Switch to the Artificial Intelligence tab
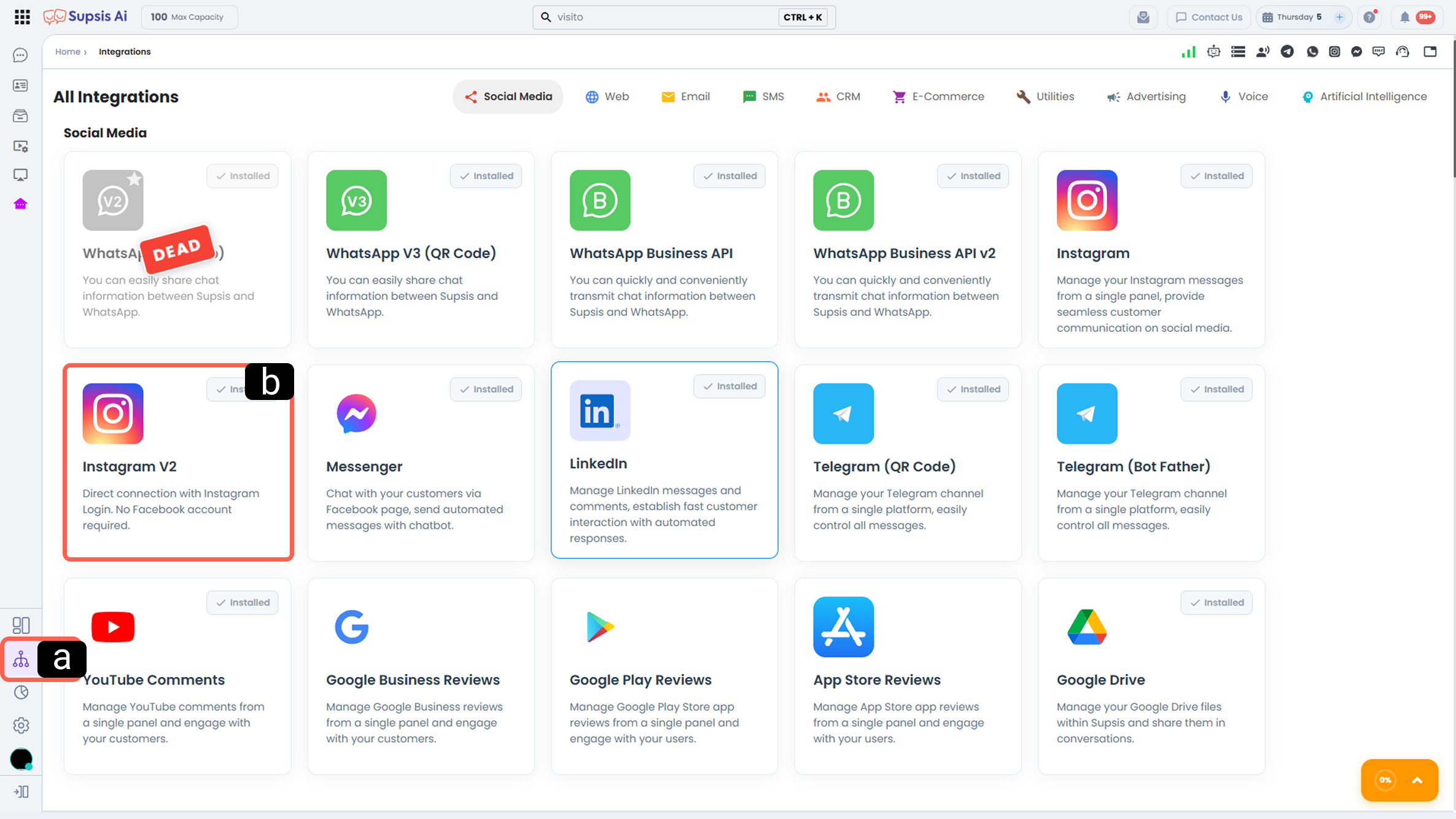The width and height of the screenshot is (1456, 819). (x=1365, y=96)
